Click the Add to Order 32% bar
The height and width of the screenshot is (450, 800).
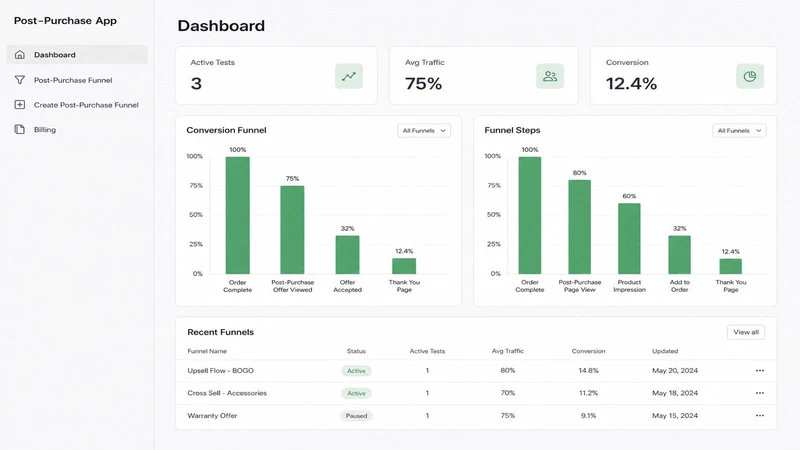pyautogui.click(x=680, y=255)
